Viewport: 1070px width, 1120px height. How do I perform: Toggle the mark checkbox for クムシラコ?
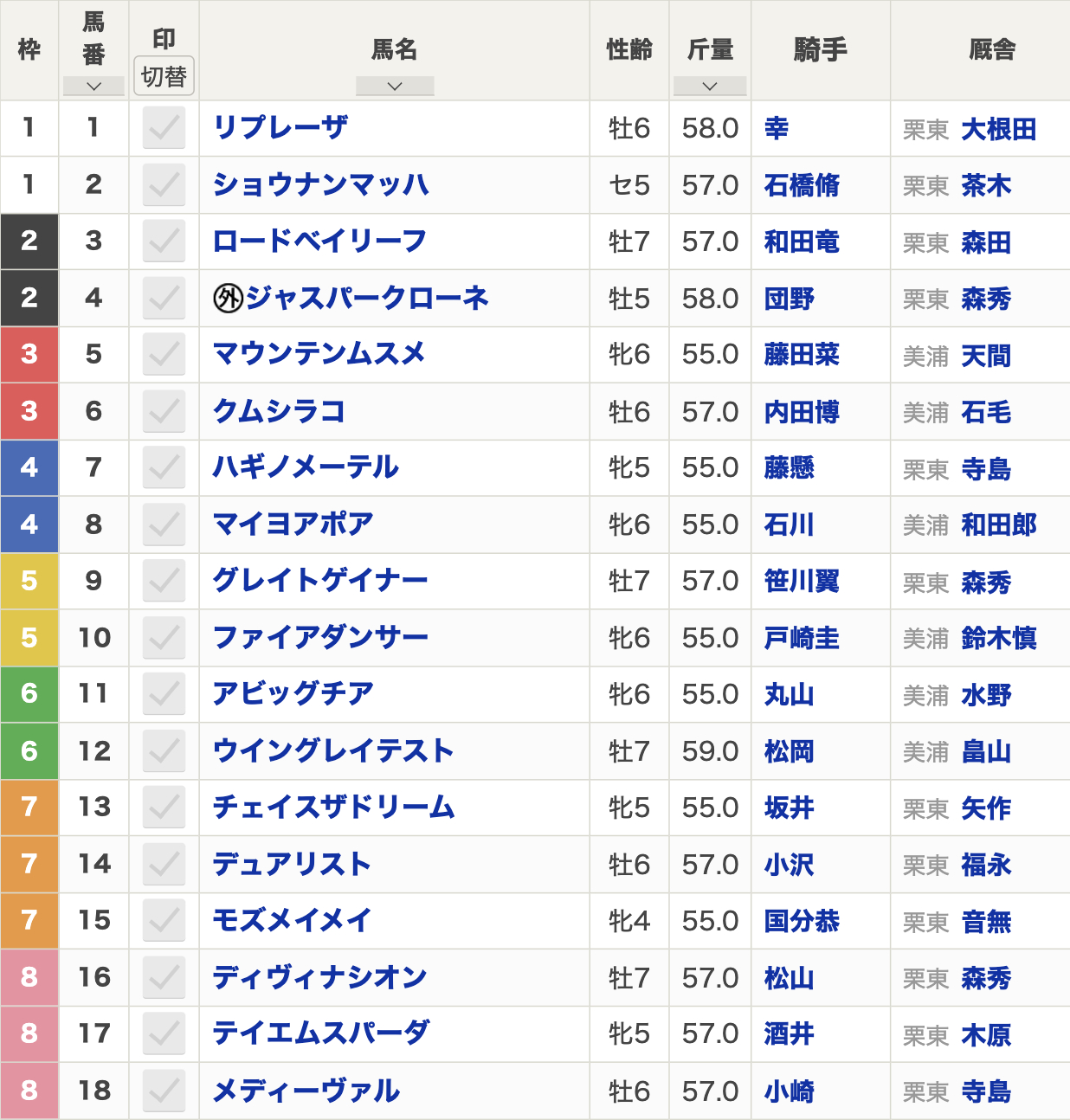click(x=164, y=411)
